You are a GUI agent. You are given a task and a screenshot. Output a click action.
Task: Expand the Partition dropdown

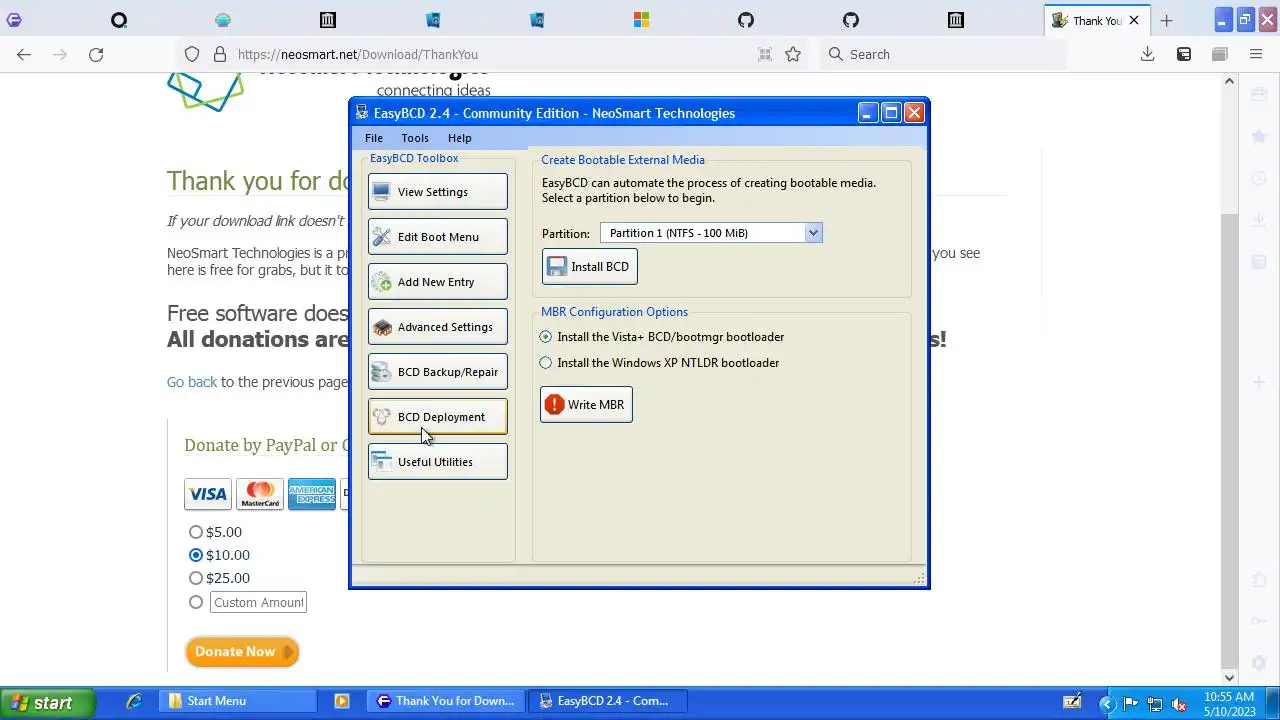click(813, 233)
